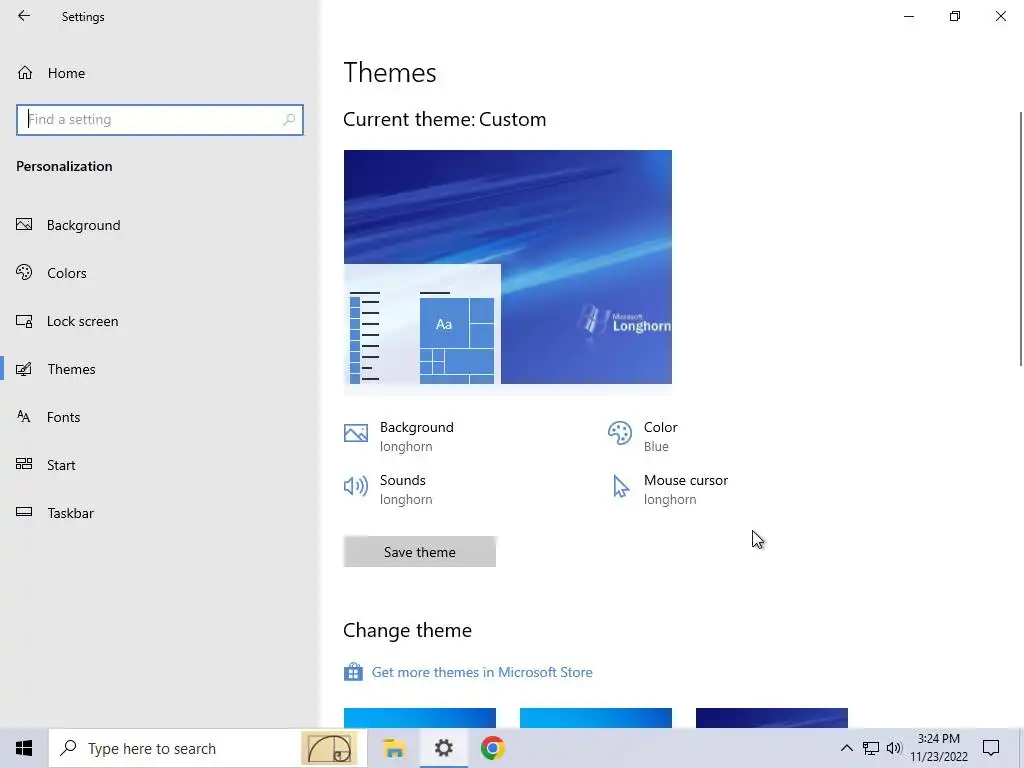
Task: Click the Background picture icon under the preview
Action: tap(356, 433)
